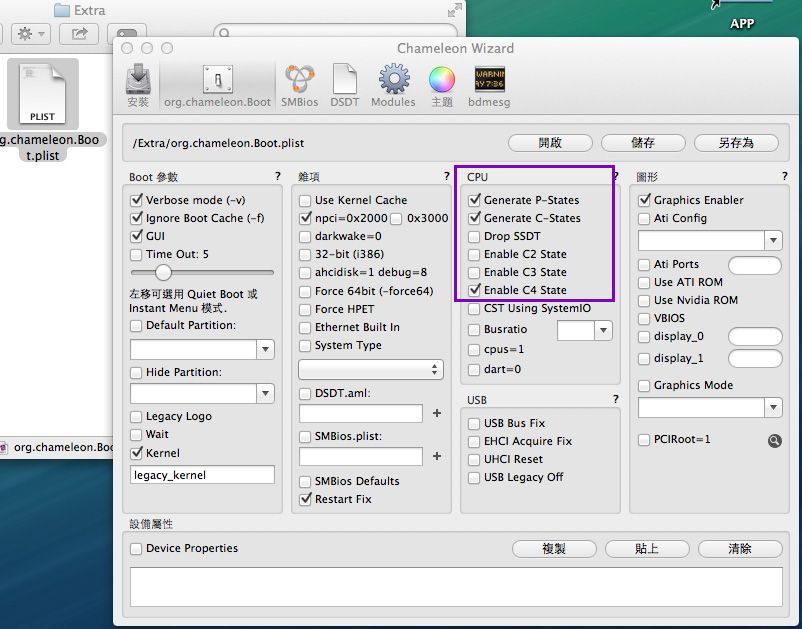802x629 pixels.
Task: Open the Default Partition dropdown
Action: coord(265,349)
